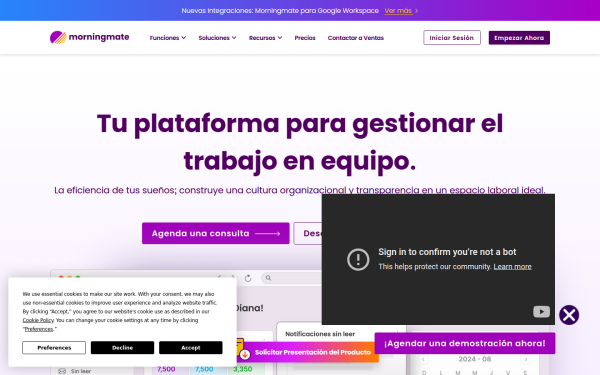Click the refresh icon in mockup browser
Screen dimensions: 600x375
(x=248, y=278)
